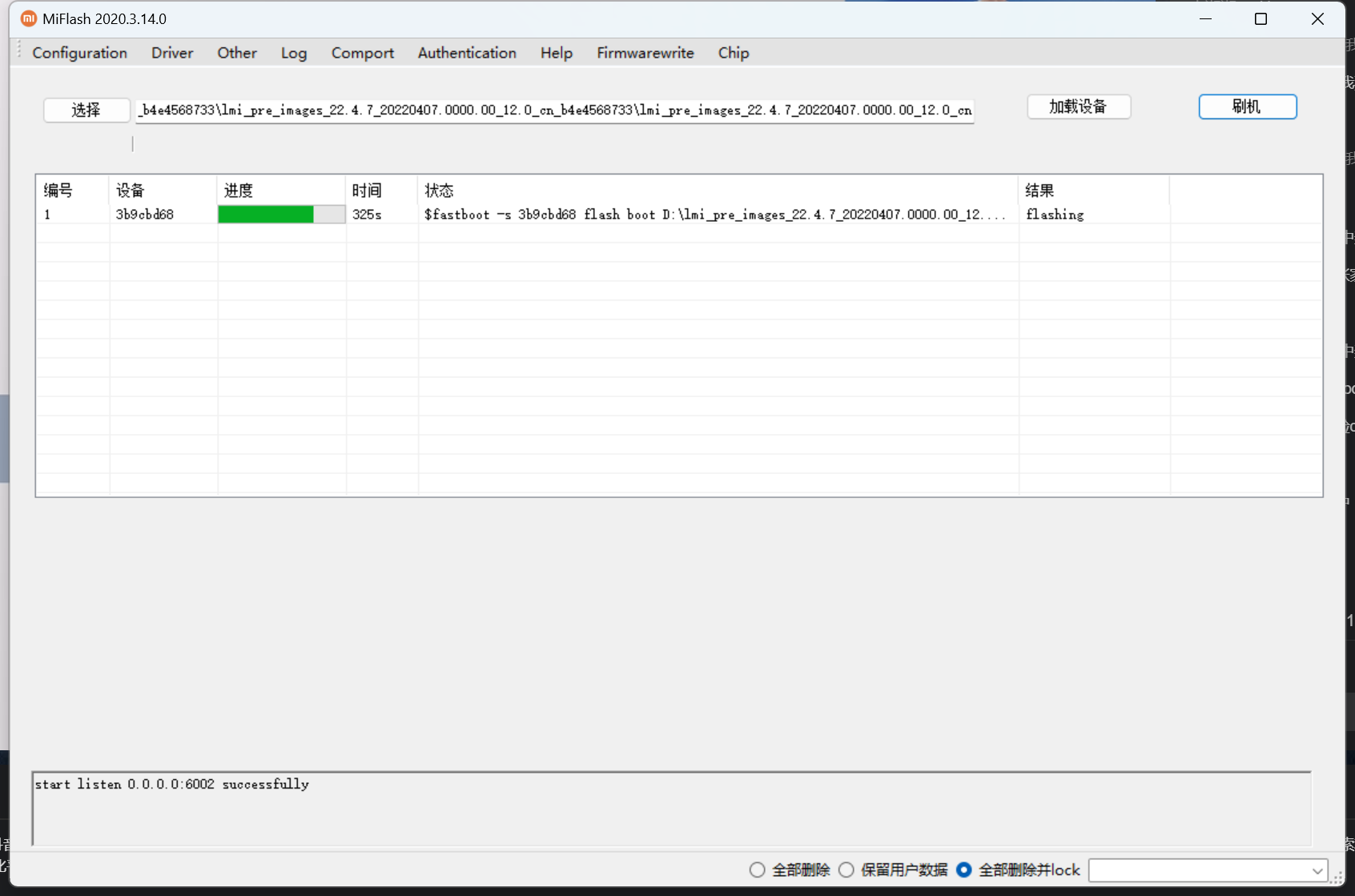This screenshot has height=896, width=1355.
Task: Open the Configuration menu
Action: [79, 53]
